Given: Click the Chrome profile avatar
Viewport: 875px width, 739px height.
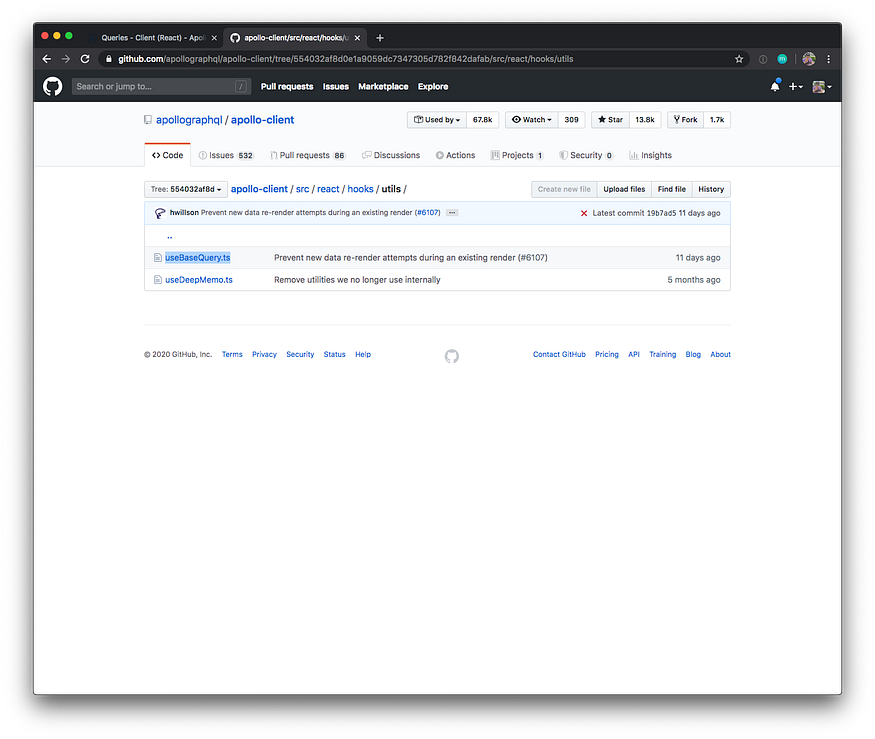Looking at the screenshot, I should tap(809, 59).
